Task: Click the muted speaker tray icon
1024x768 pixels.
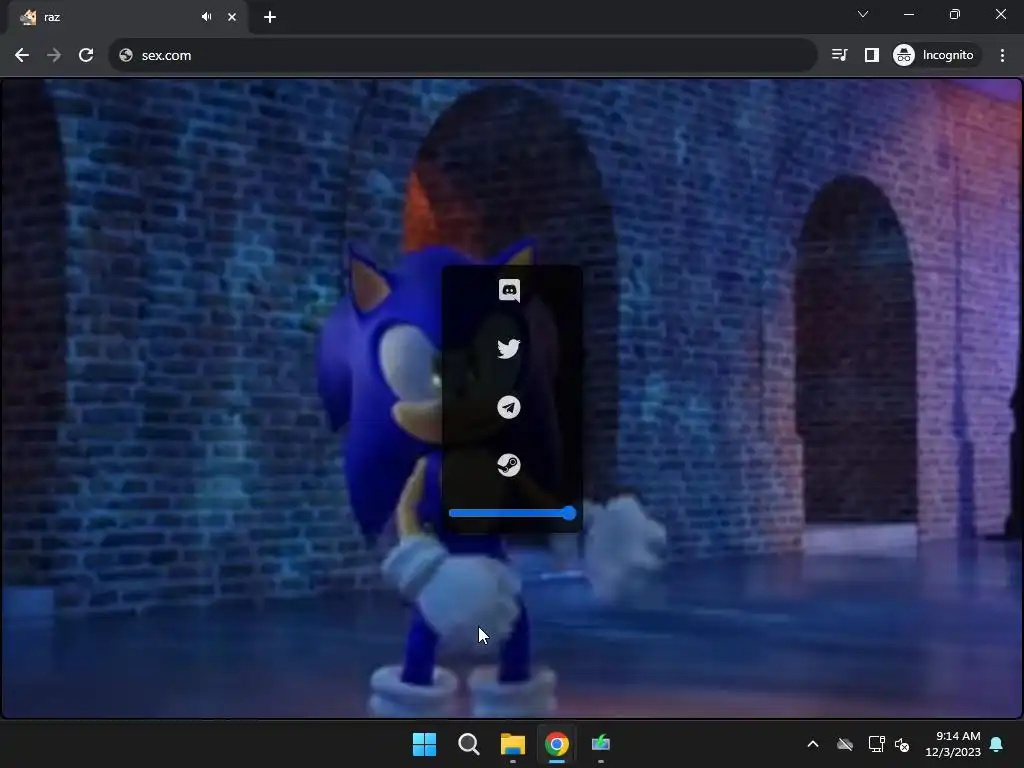Action: click(x=902, y=744)
